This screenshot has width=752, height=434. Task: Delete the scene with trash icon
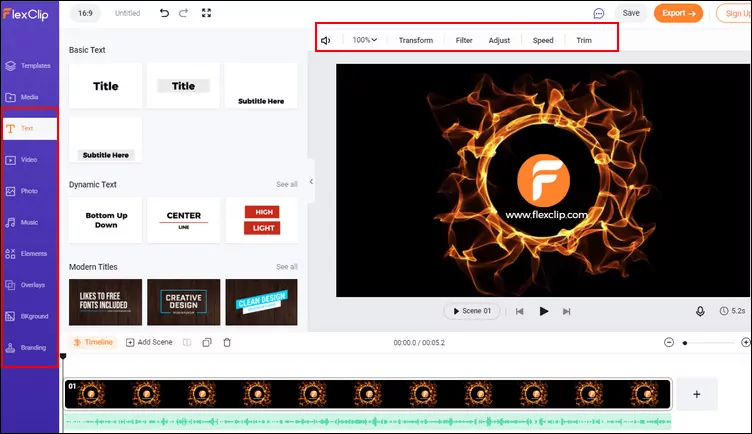(227, 342)
